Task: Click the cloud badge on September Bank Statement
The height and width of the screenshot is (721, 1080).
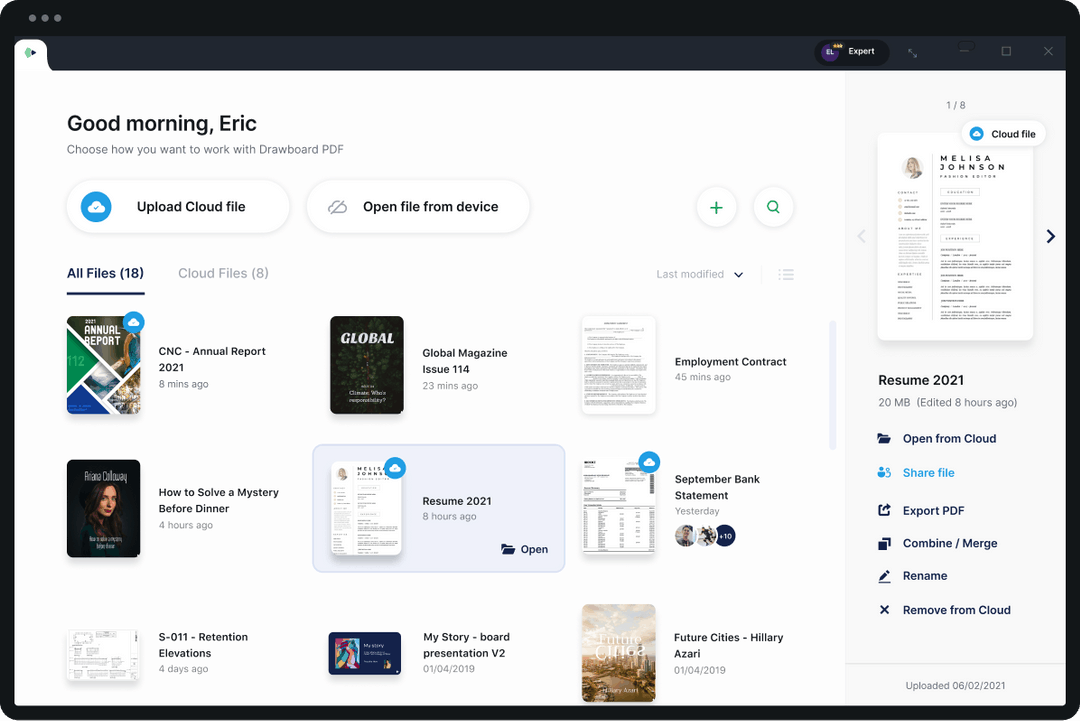Action: [650, 461]
